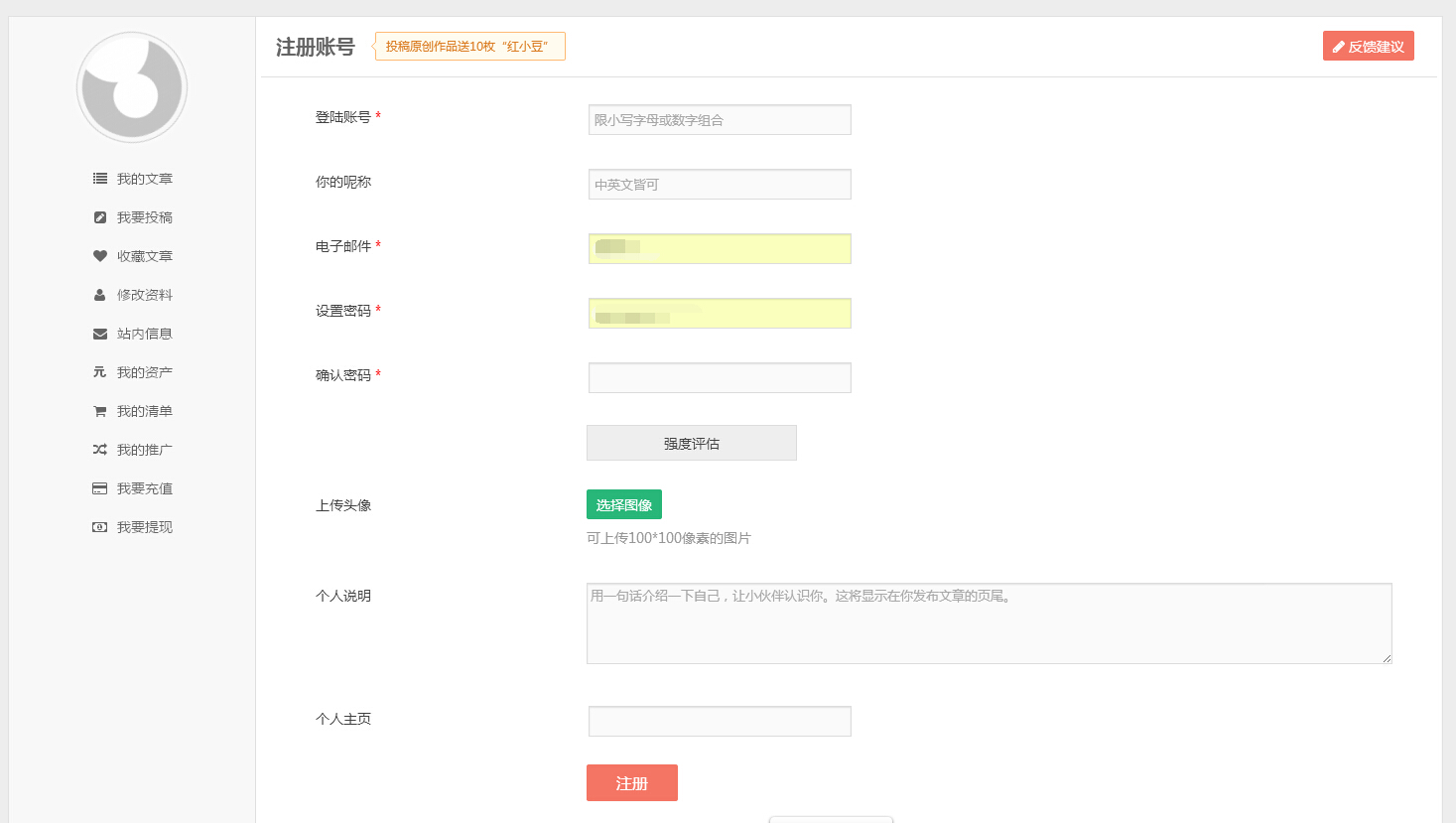
Task: Click the shuffle icon beside 我的推广
Action: click(x=100, y=450)
